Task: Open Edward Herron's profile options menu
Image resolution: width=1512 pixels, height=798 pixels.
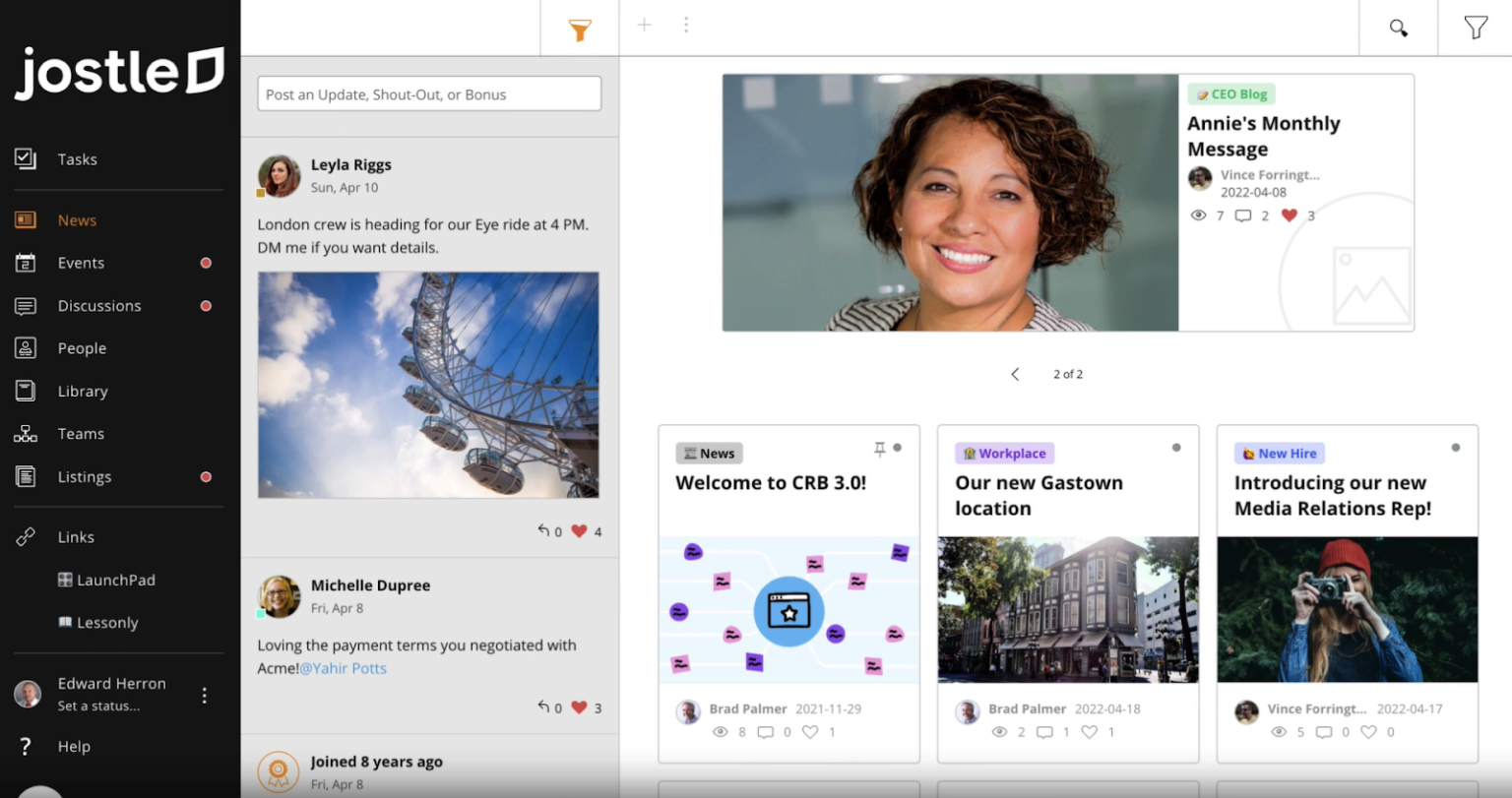Action: [204, 695]
